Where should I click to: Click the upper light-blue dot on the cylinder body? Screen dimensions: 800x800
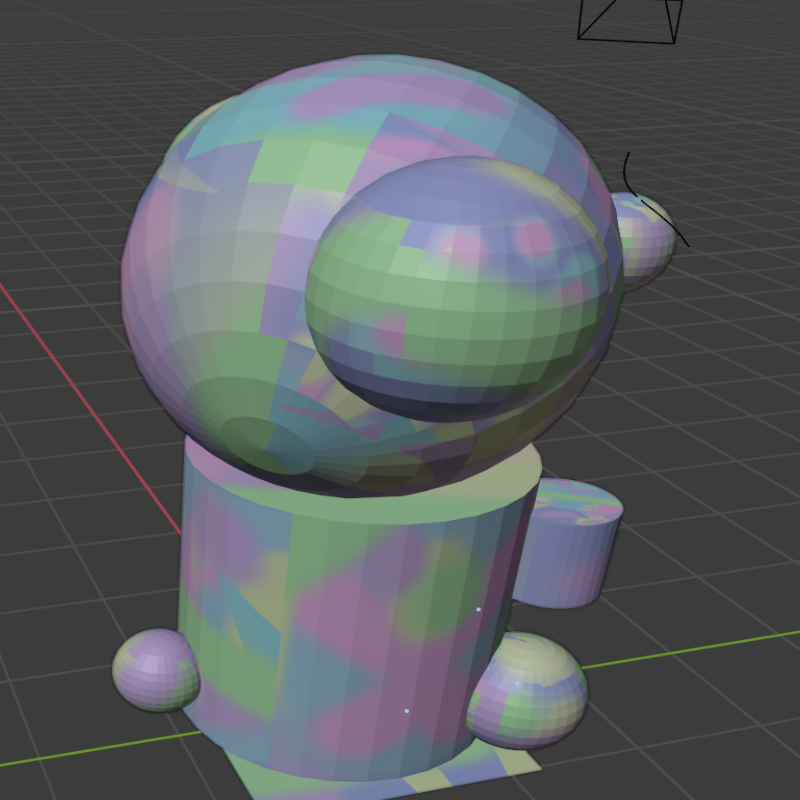478,609
